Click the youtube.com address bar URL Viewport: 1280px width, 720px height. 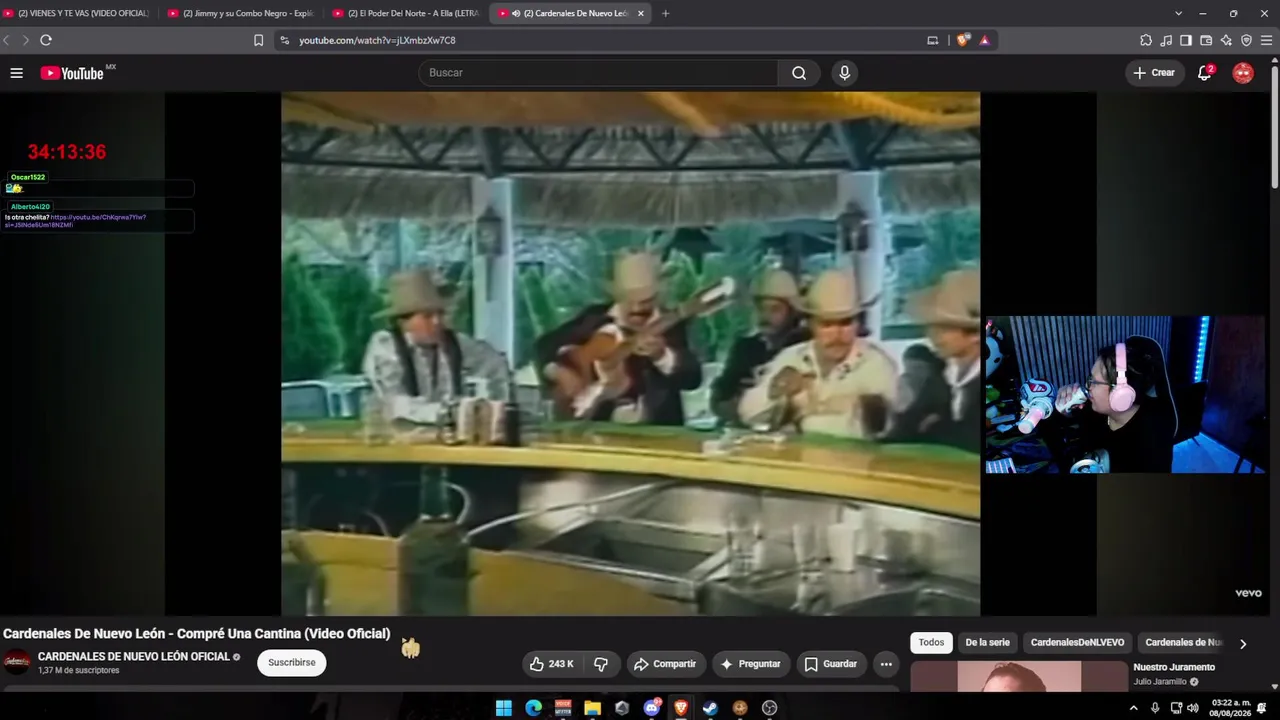pyautogui.click(x=377, y=40)
